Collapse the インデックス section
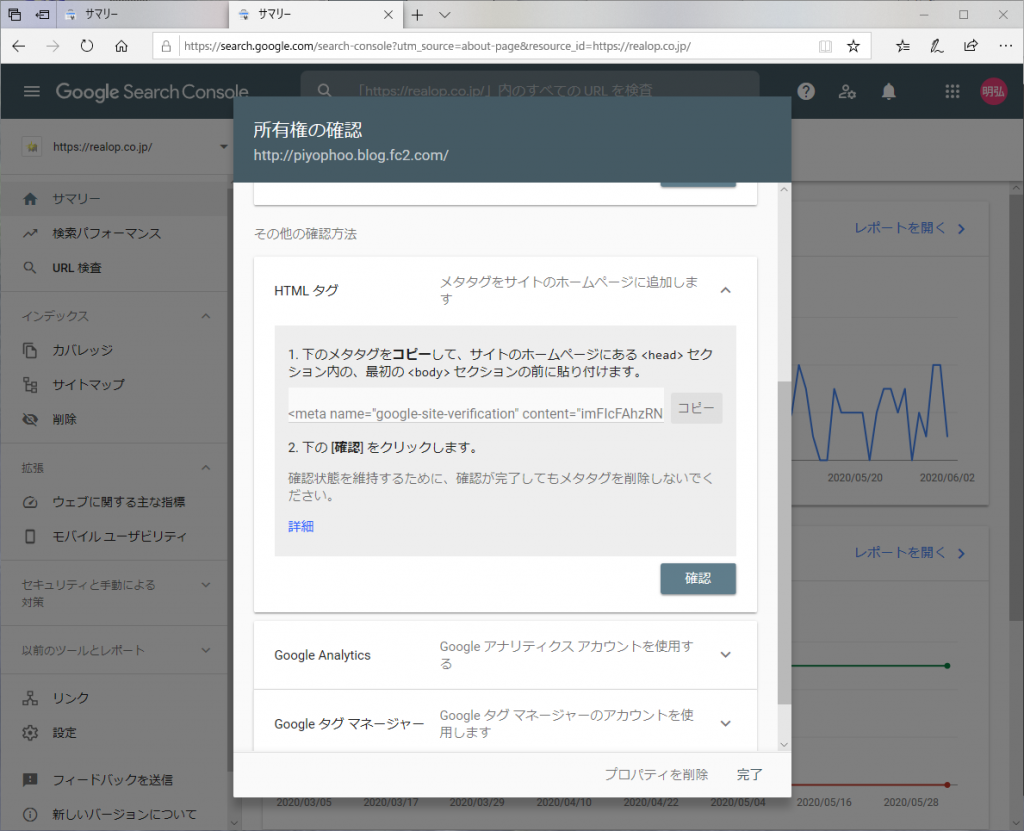Screen dimensions: 1024x831 (206, 316)
